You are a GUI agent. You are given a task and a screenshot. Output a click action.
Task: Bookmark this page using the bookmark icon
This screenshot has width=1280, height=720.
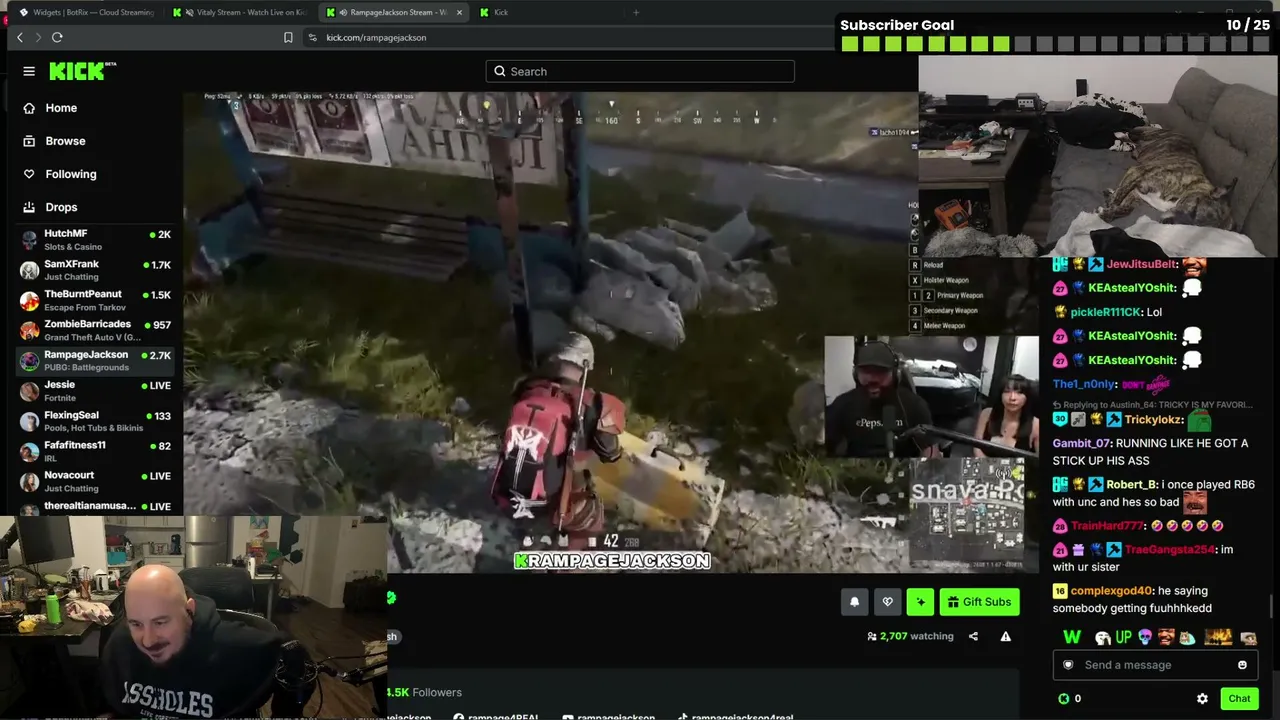(288, 37)
